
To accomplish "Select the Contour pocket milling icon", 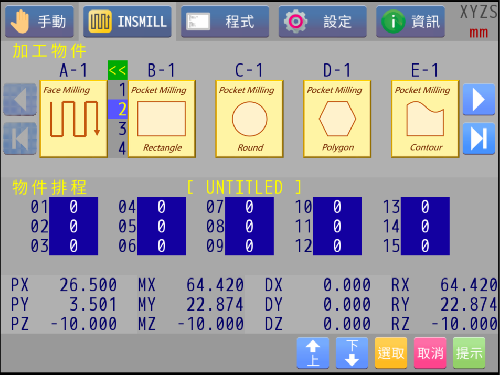I will pos(425,118).
